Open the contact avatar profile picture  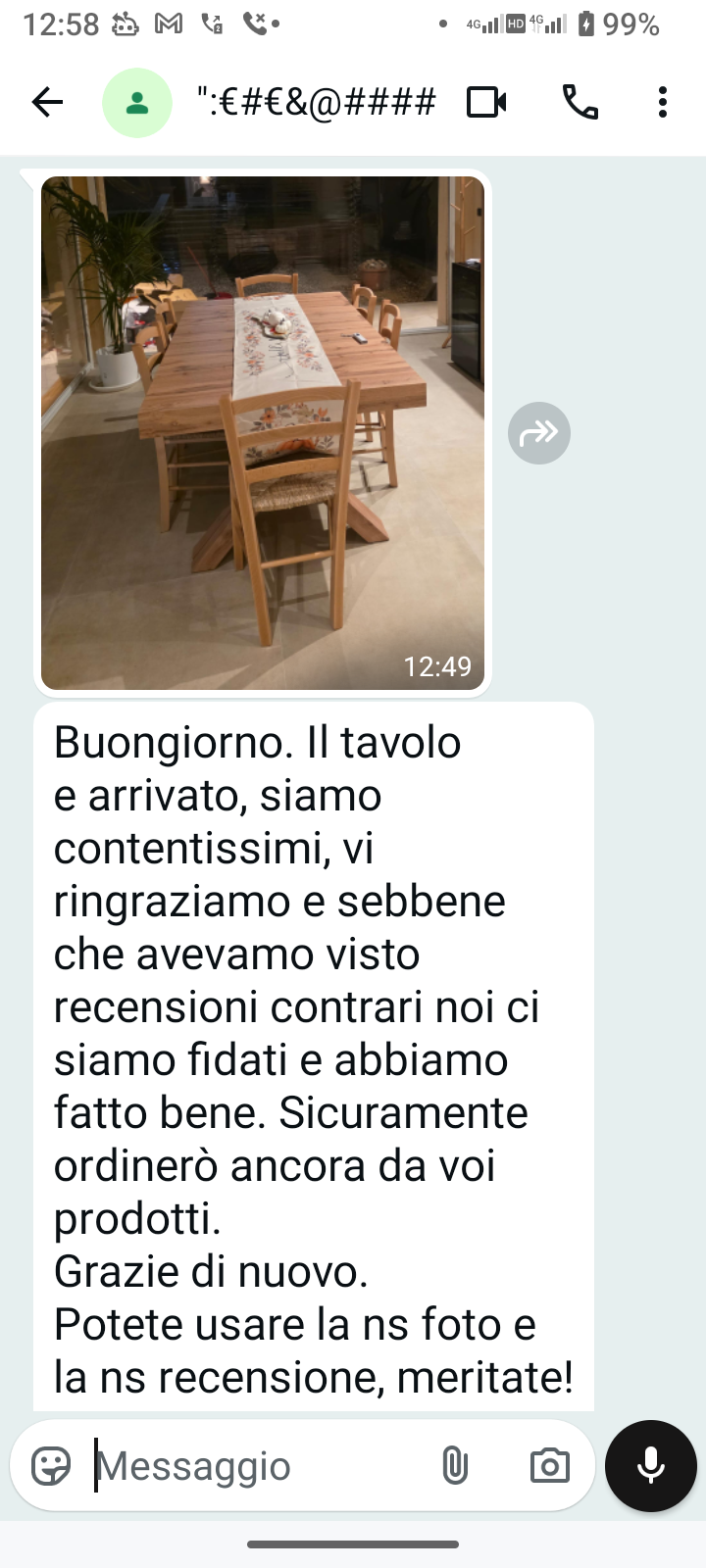[x=137, y=103]
